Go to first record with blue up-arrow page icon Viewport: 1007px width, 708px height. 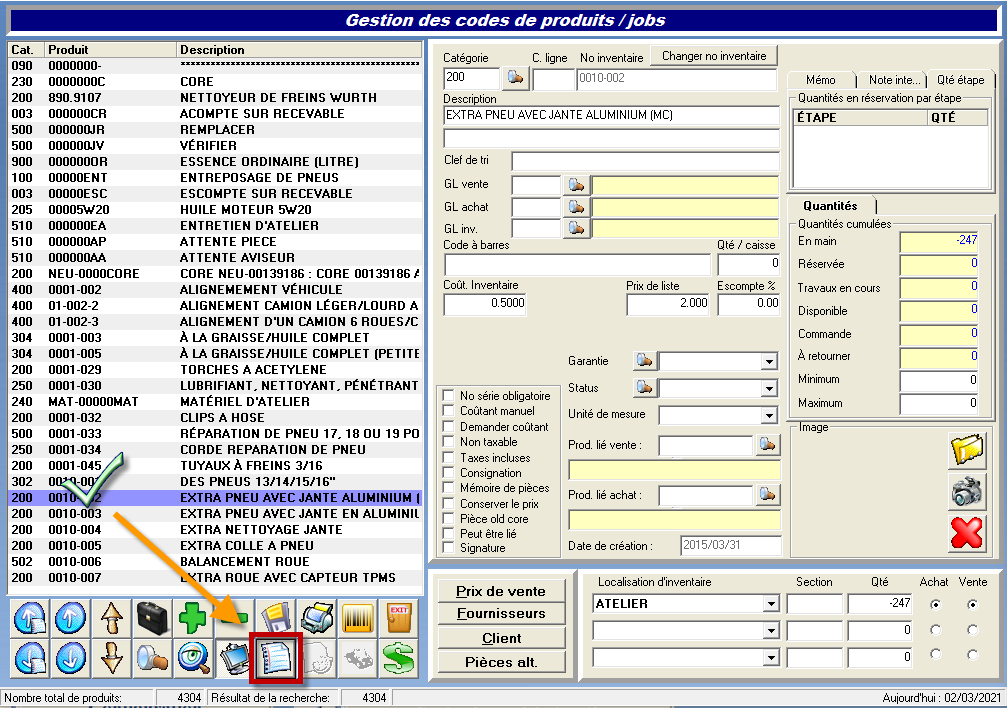pos(30,618)
